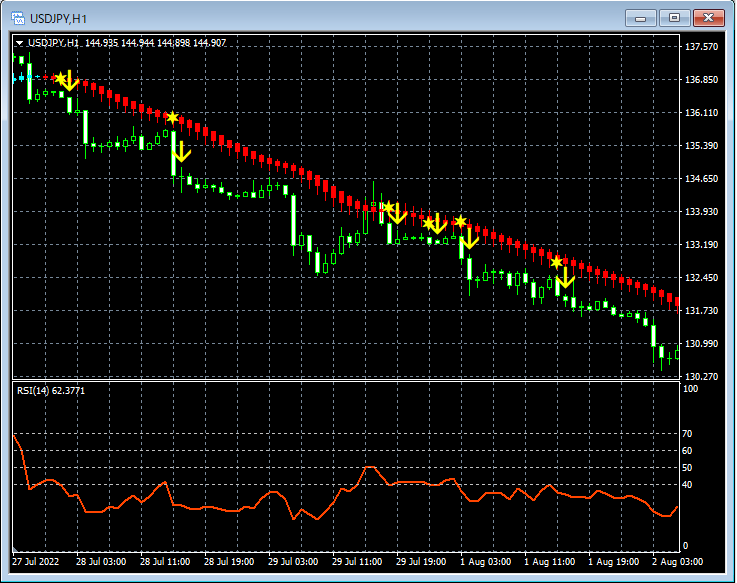The height and width of the screenshot is (583, 737).
Task: Click the 28 Jul 19:00 time label
Action: (x=229, y=562)
